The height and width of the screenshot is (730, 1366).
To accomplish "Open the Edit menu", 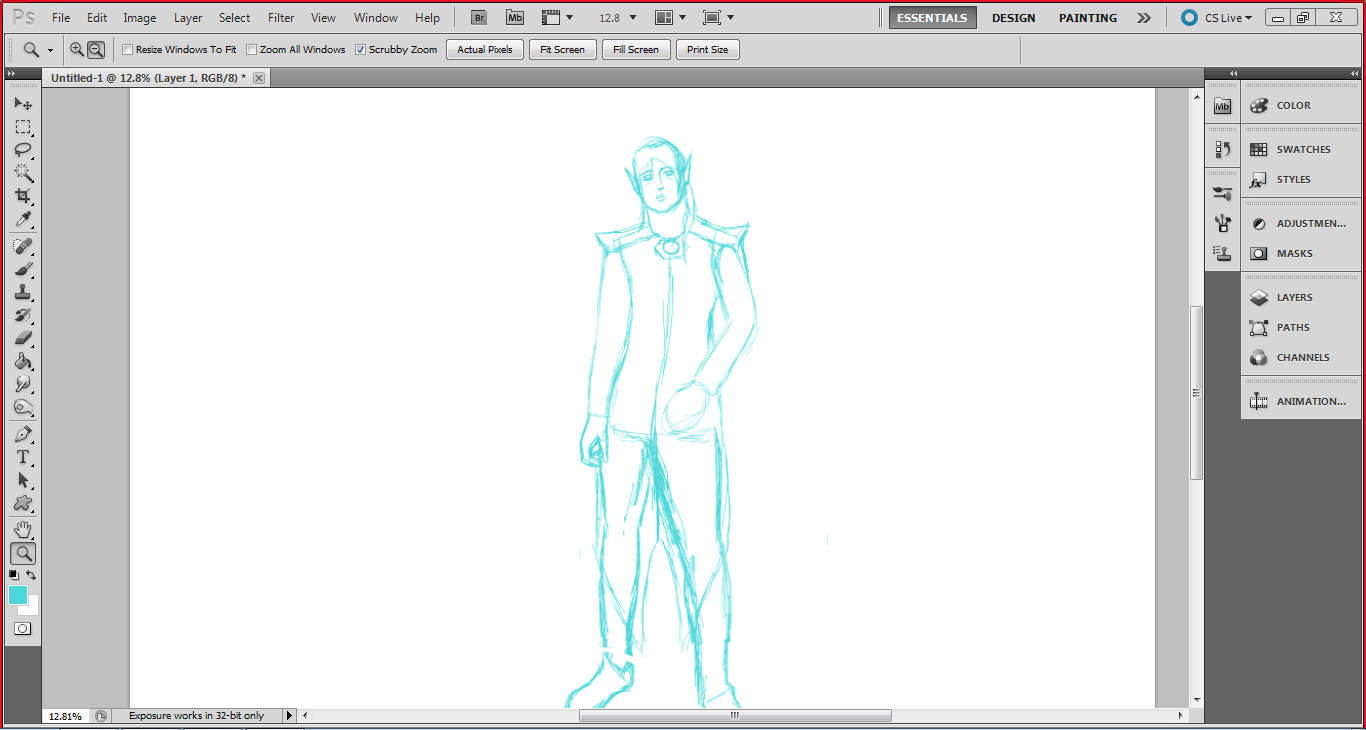I will tap(97, 18).
